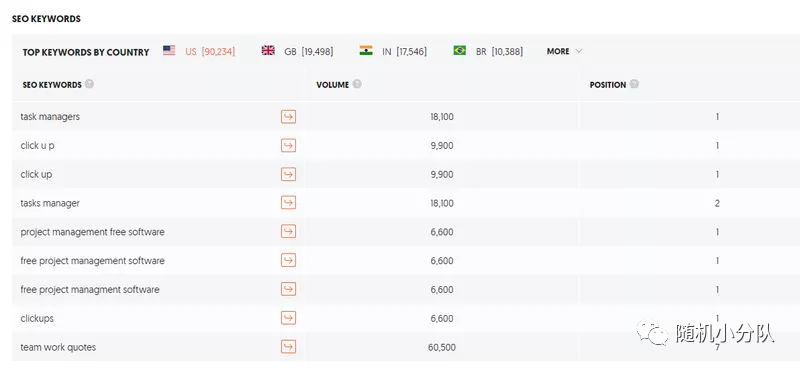The width and height of the screenshot is (800, 368).
Task: Switch to IN keywords tab
Action: [393, 51]
